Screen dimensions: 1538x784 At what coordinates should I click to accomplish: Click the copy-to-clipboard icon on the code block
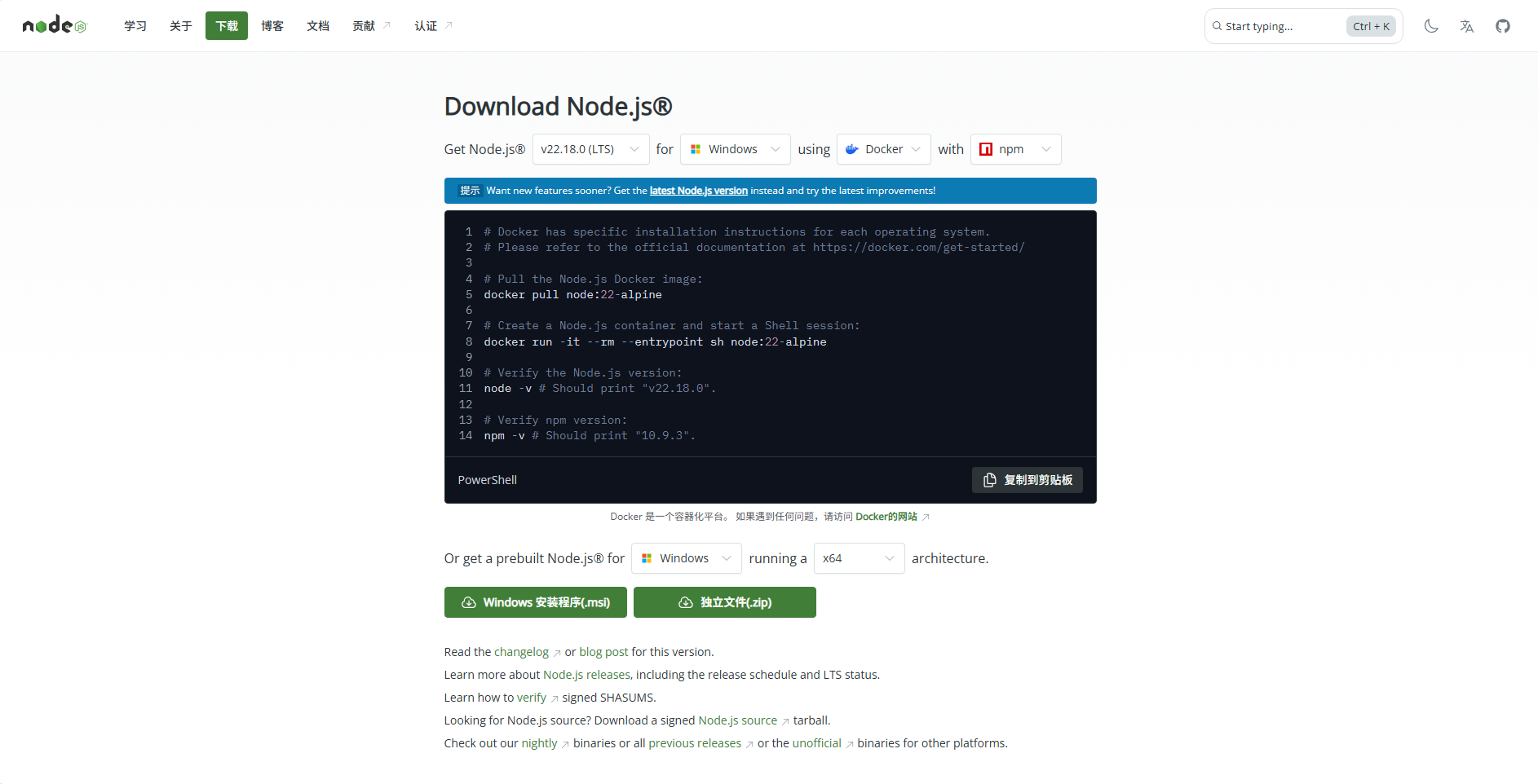pyautogui.click(x=990, y=480)
